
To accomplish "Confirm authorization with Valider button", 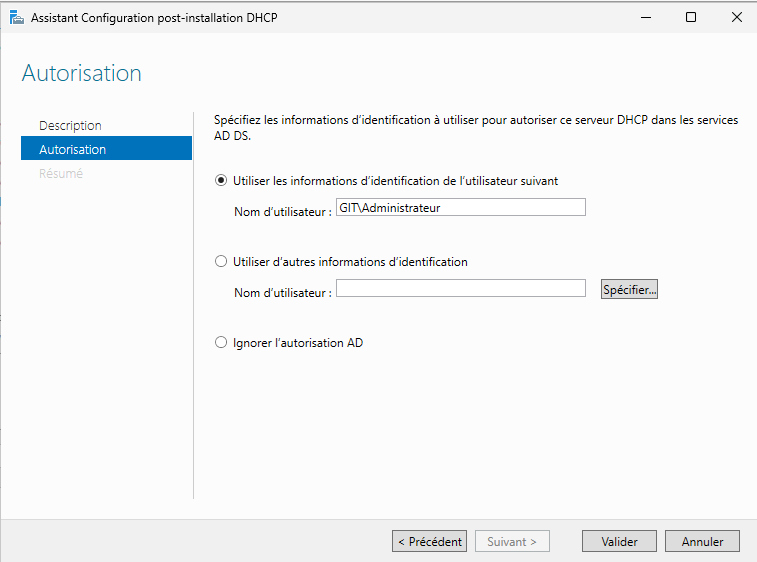I will click(619, 541).
